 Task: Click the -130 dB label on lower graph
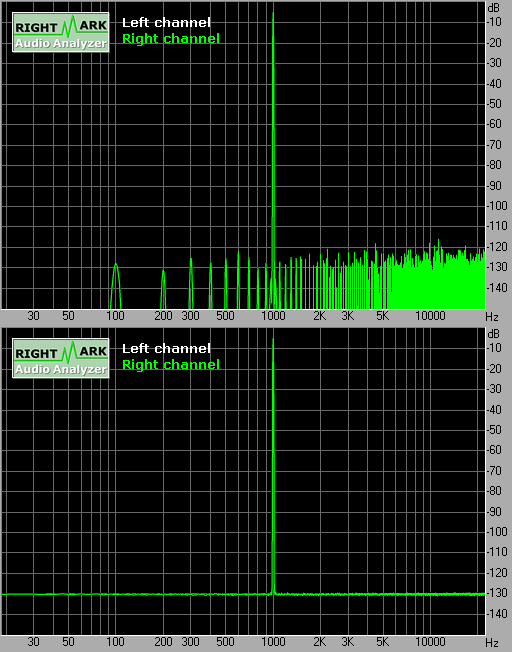point(497,593)
